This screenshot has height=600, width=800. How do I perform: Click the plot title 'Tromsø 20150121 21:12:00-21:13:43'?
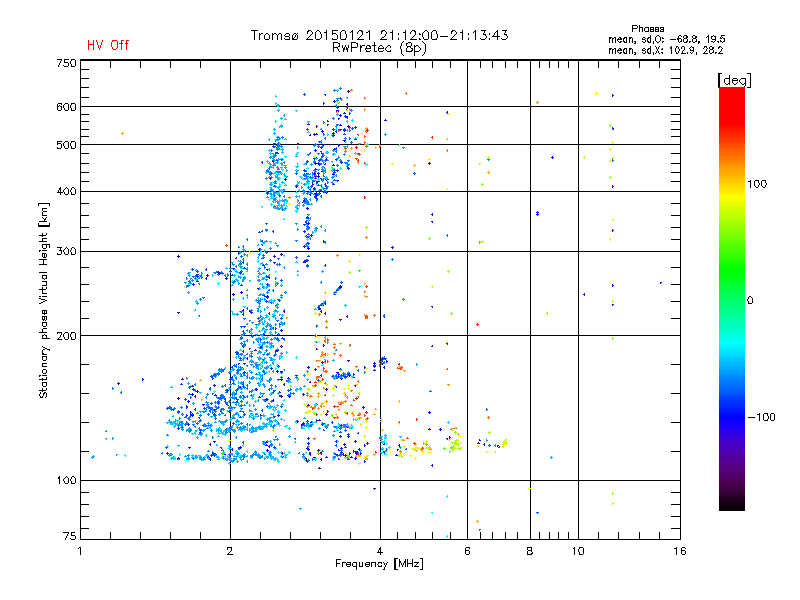click(x=379, y=35)
